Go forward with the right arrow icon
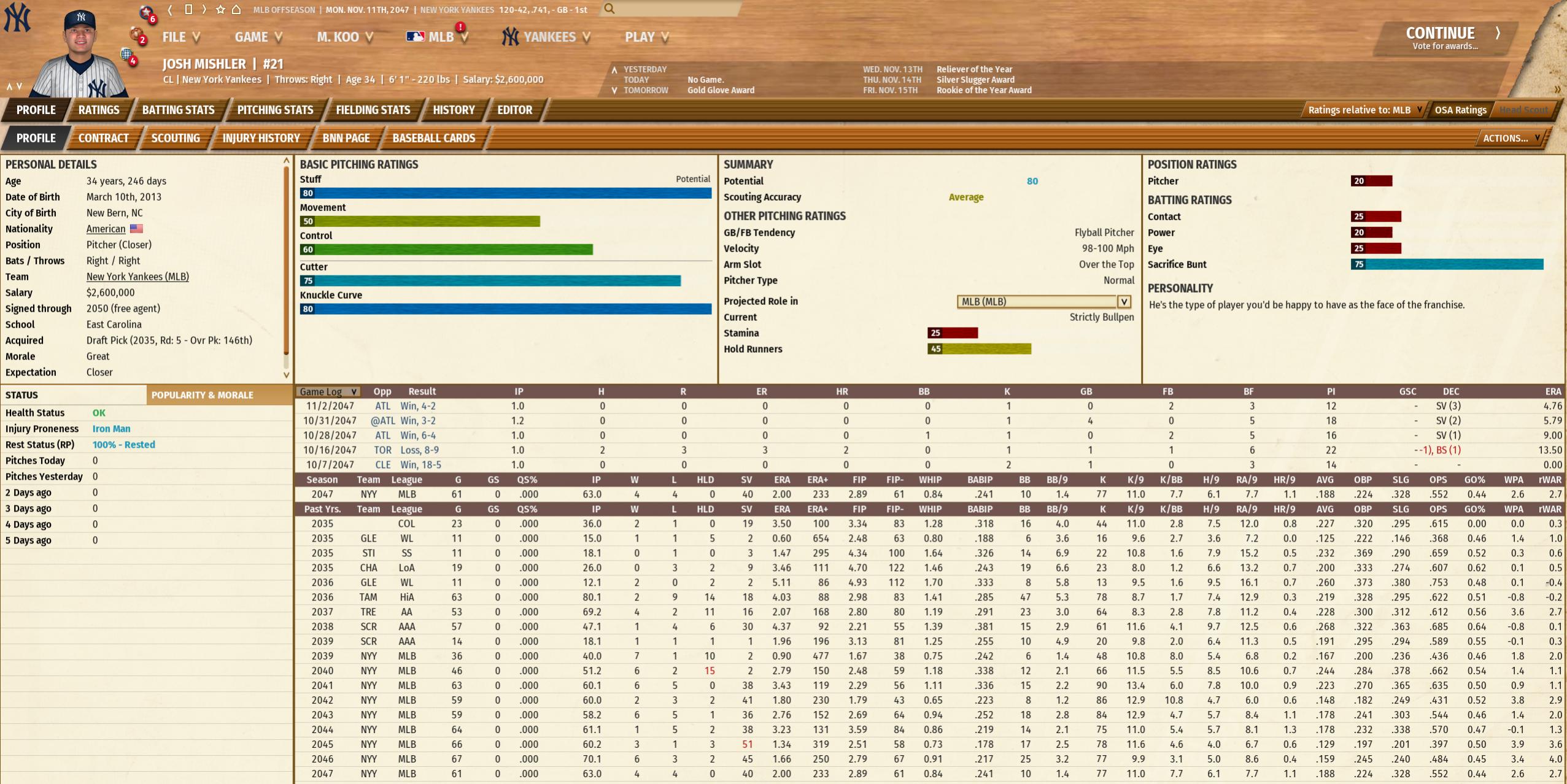Viewport: 1567px width, 784px height. pyautogui.click(x=204, y=9)
